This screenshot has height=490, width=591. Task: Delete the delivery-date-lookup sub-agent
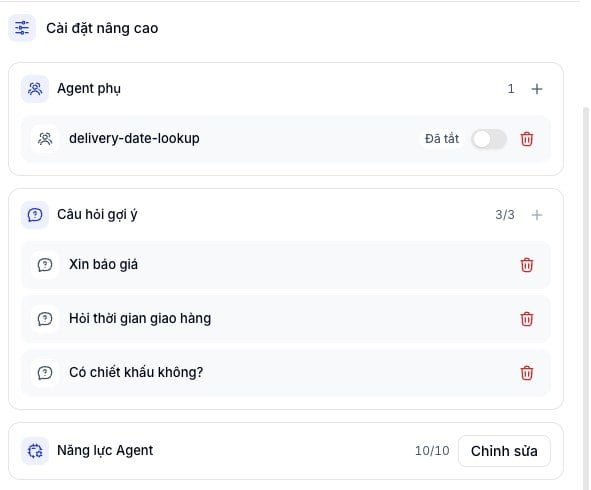[527, 139]
